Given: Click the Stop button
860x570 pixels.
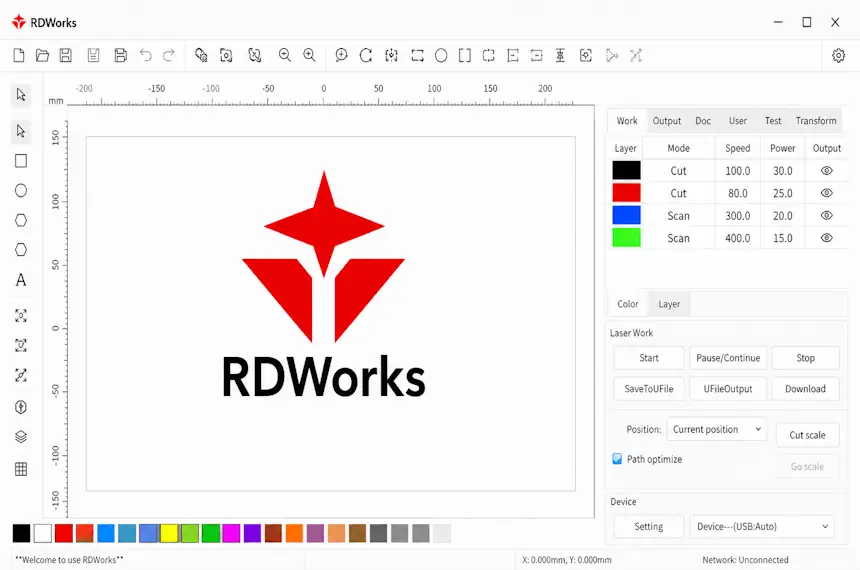Looking at the screenshot, I should (x=805, y=358).
